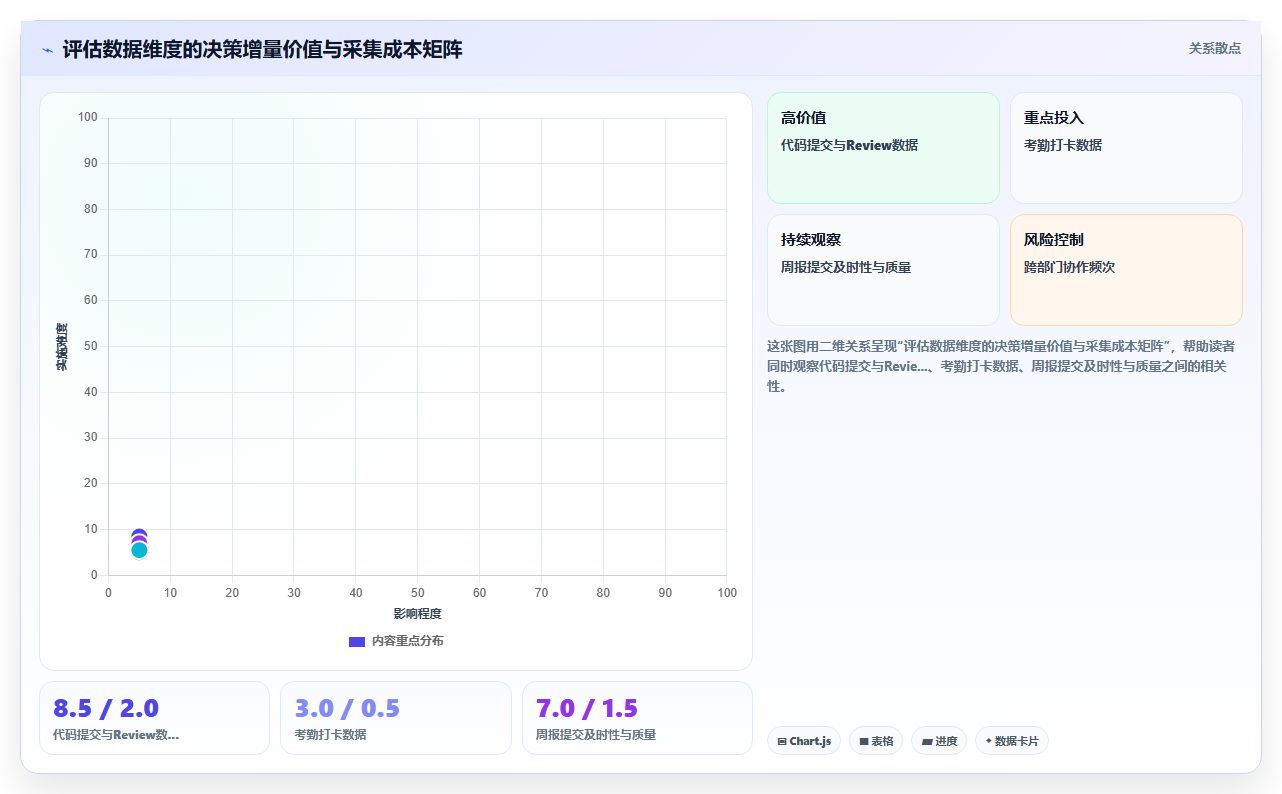Screen dimensions: 1282x794
Task: Click the 跨部门协作频次 text
Action: pos(1069,267)
